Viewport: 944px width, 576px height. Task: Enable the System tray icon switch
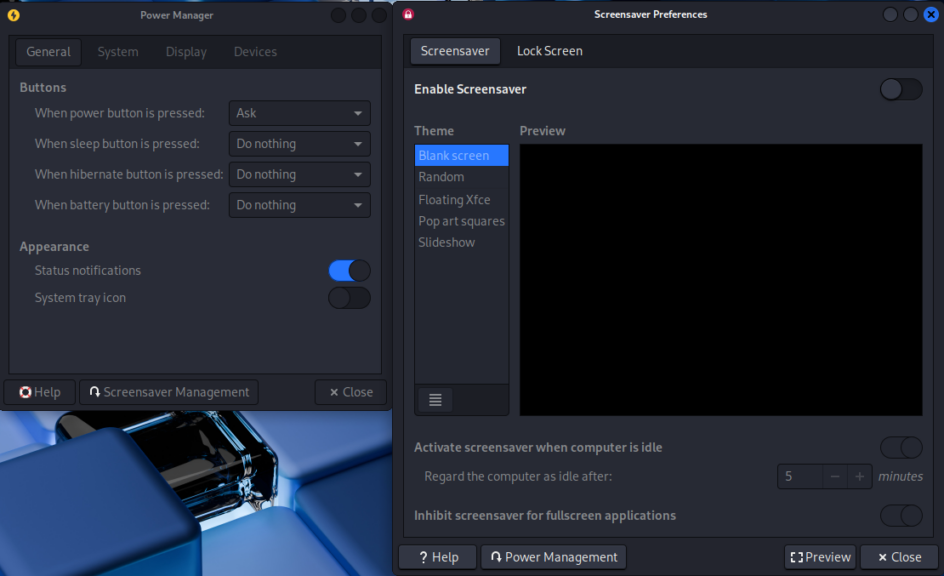pos(349,298)
